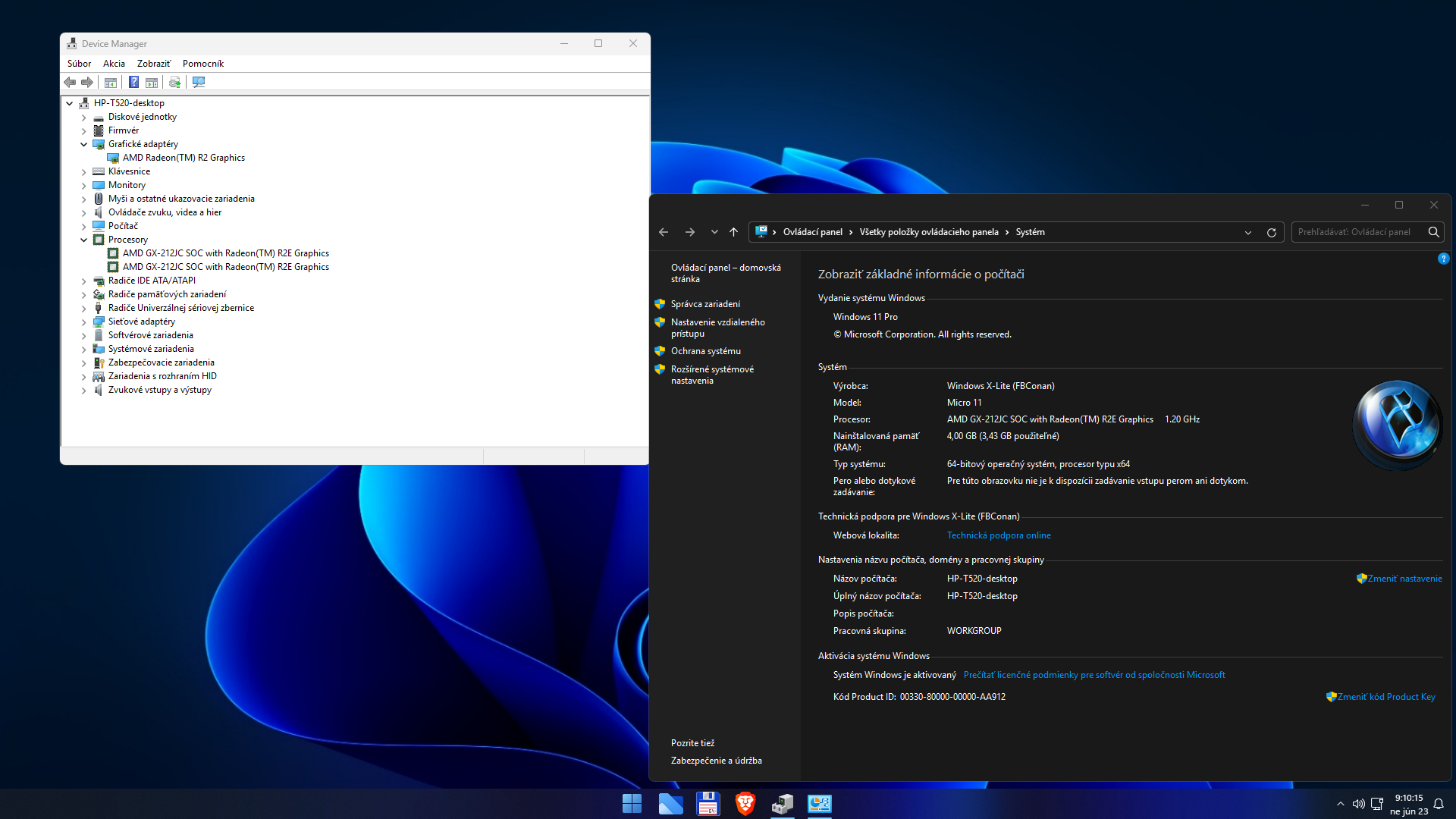Expand the Monitory node
This screenshot has height=819, width=1456.
coord(83,186)
